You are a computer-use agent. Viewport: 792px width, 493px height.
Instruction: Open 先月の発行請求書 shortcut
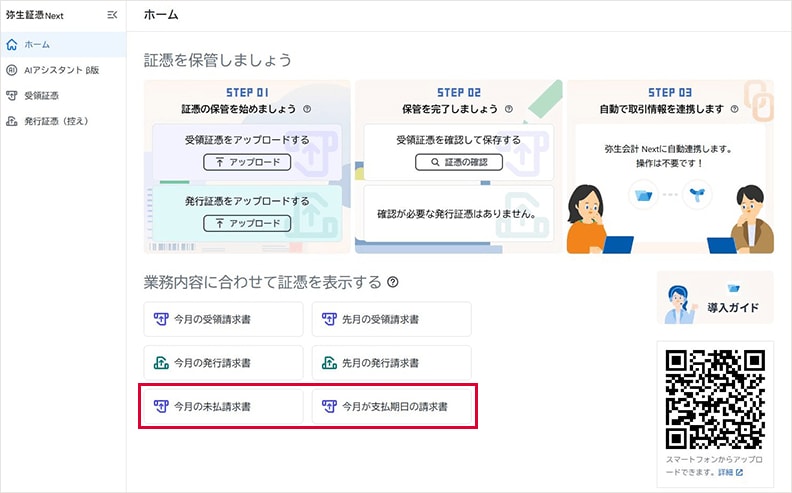point(391,363)
